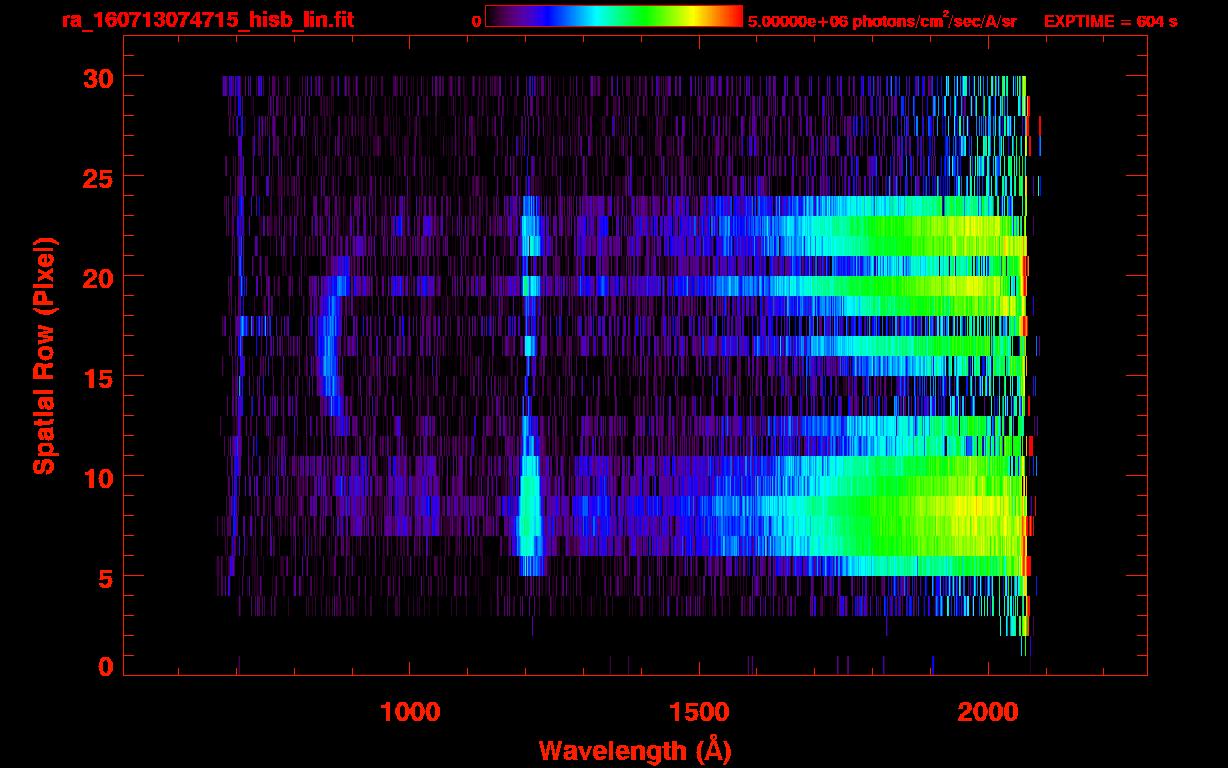The image size is (1228, 768).
Task: Click the 5.00000e+06 photons colorbar maximum label
Action: (x=881, y=21)
